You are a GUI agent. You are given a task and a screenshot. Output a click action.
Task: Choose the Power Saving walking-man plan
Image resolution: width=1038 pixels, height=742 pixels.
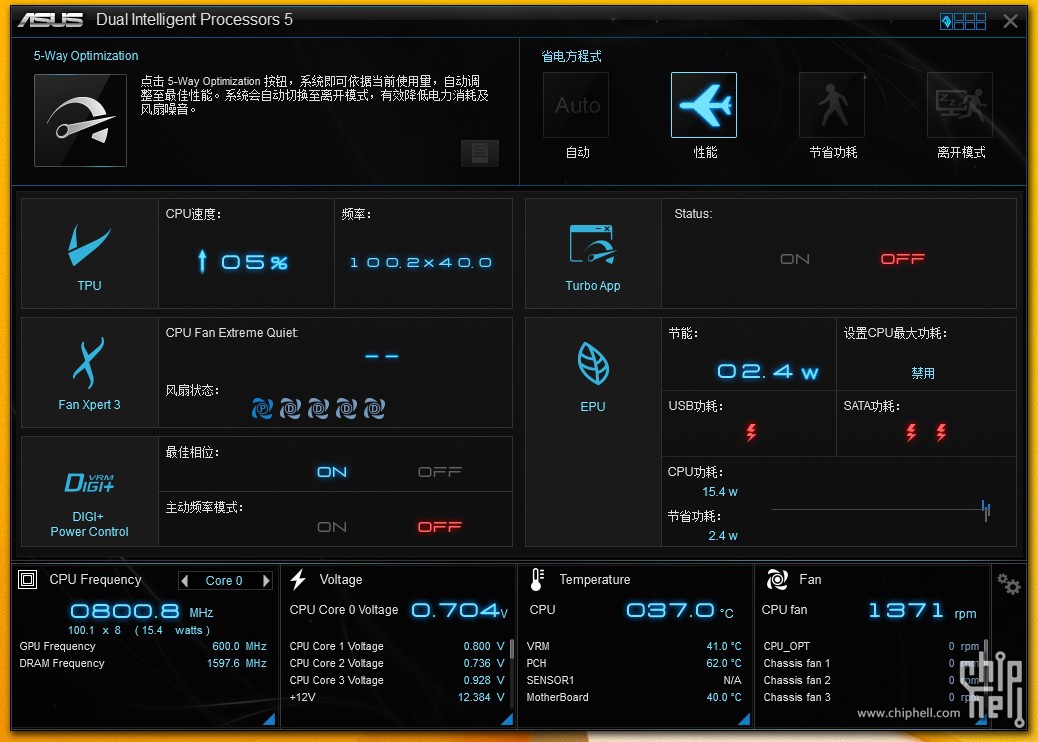(832, 105)
